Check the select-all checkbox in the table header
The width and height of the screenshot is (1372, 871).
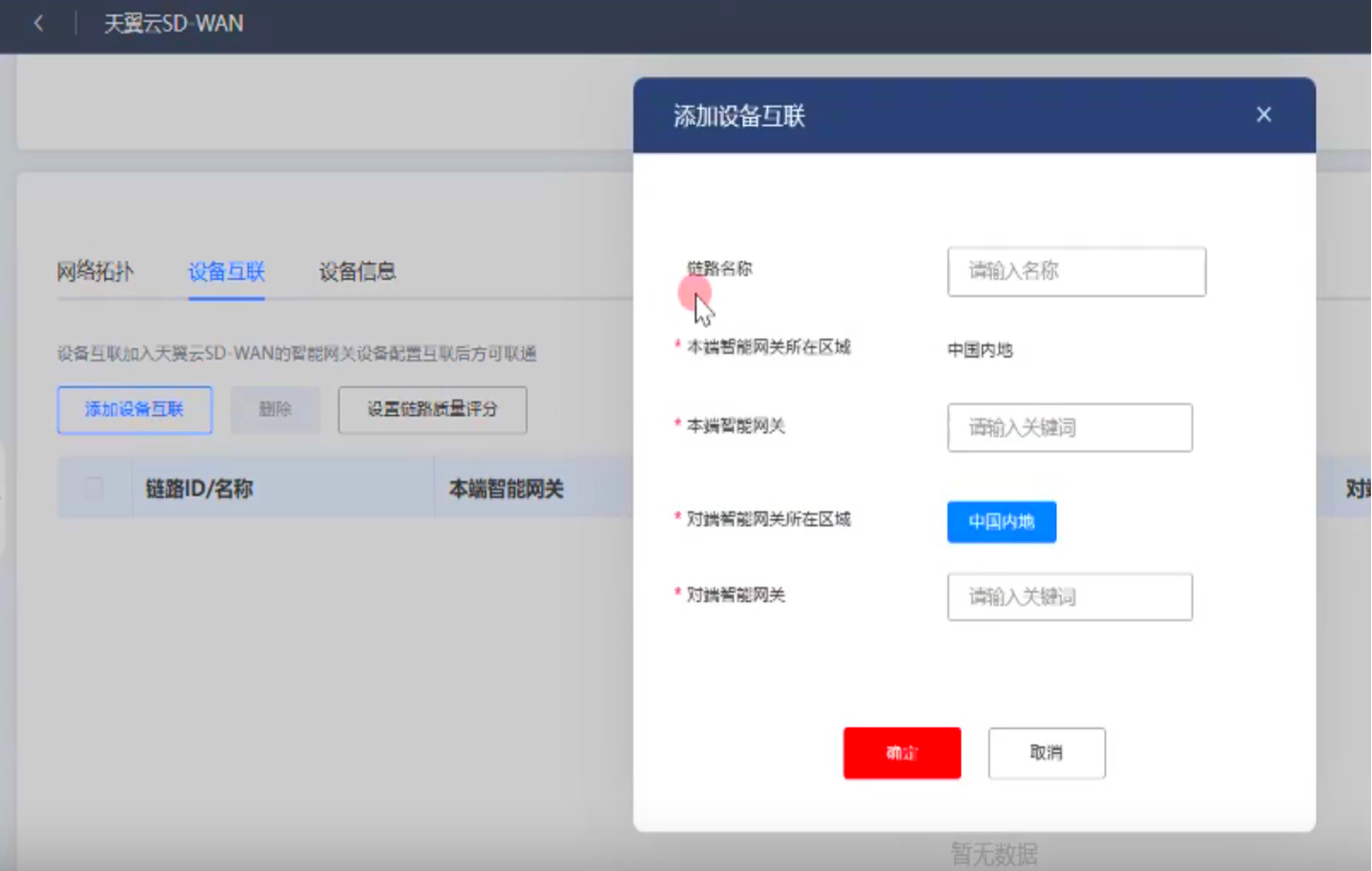(x=92, y=487)
